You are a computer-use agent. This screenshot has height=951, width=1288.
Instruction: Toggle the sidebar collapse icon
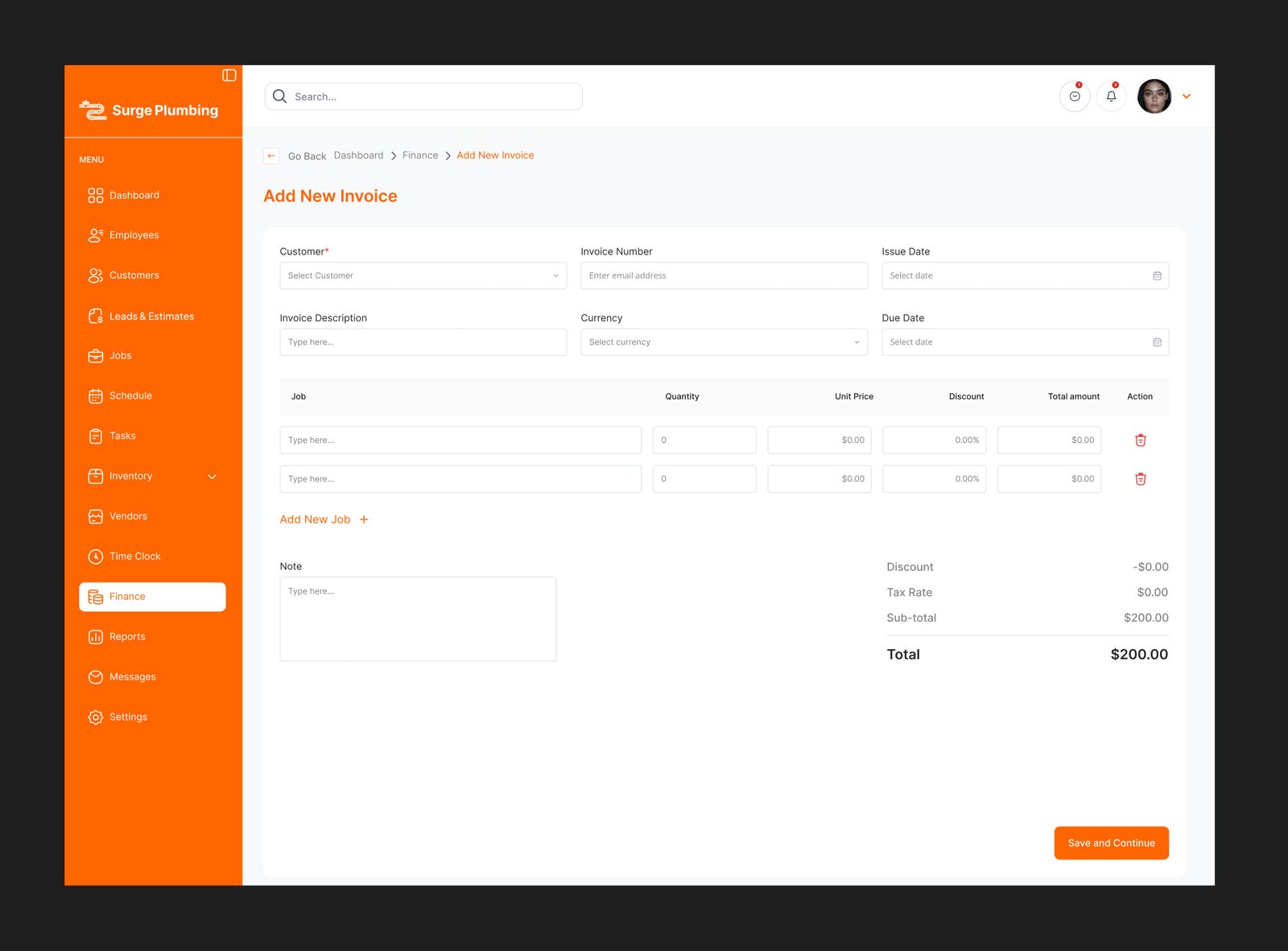click(x=229, y=75)
